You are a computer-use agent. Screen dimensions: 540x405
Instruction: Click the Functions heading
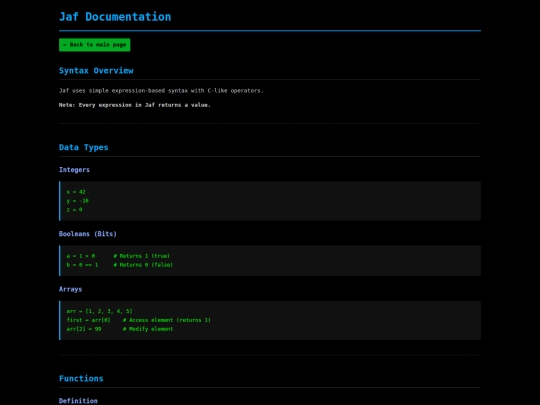click(x=81, y=378)
